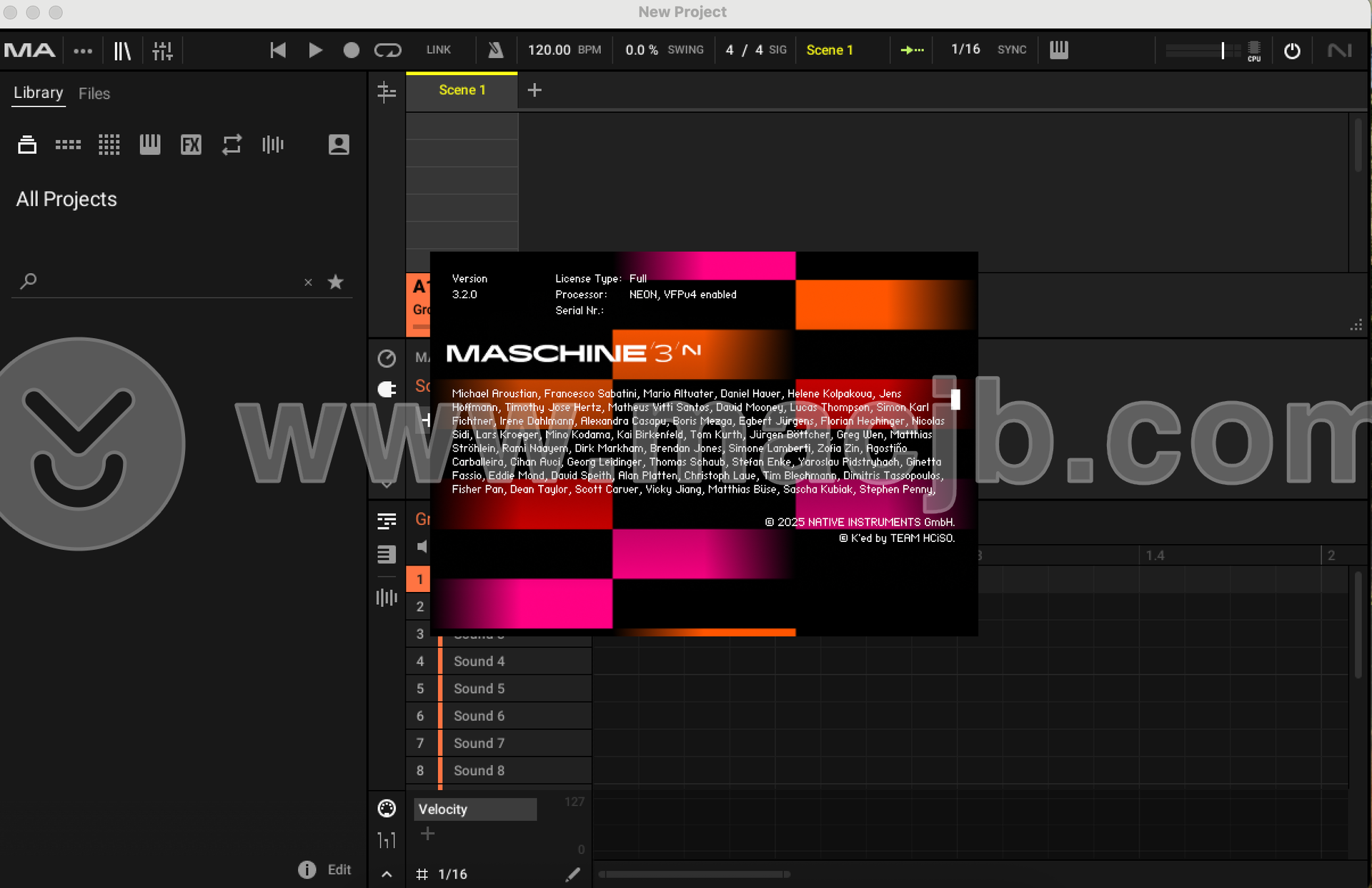Select the Effects FX browser icon

pyautogui.click(x=191, y=144)
